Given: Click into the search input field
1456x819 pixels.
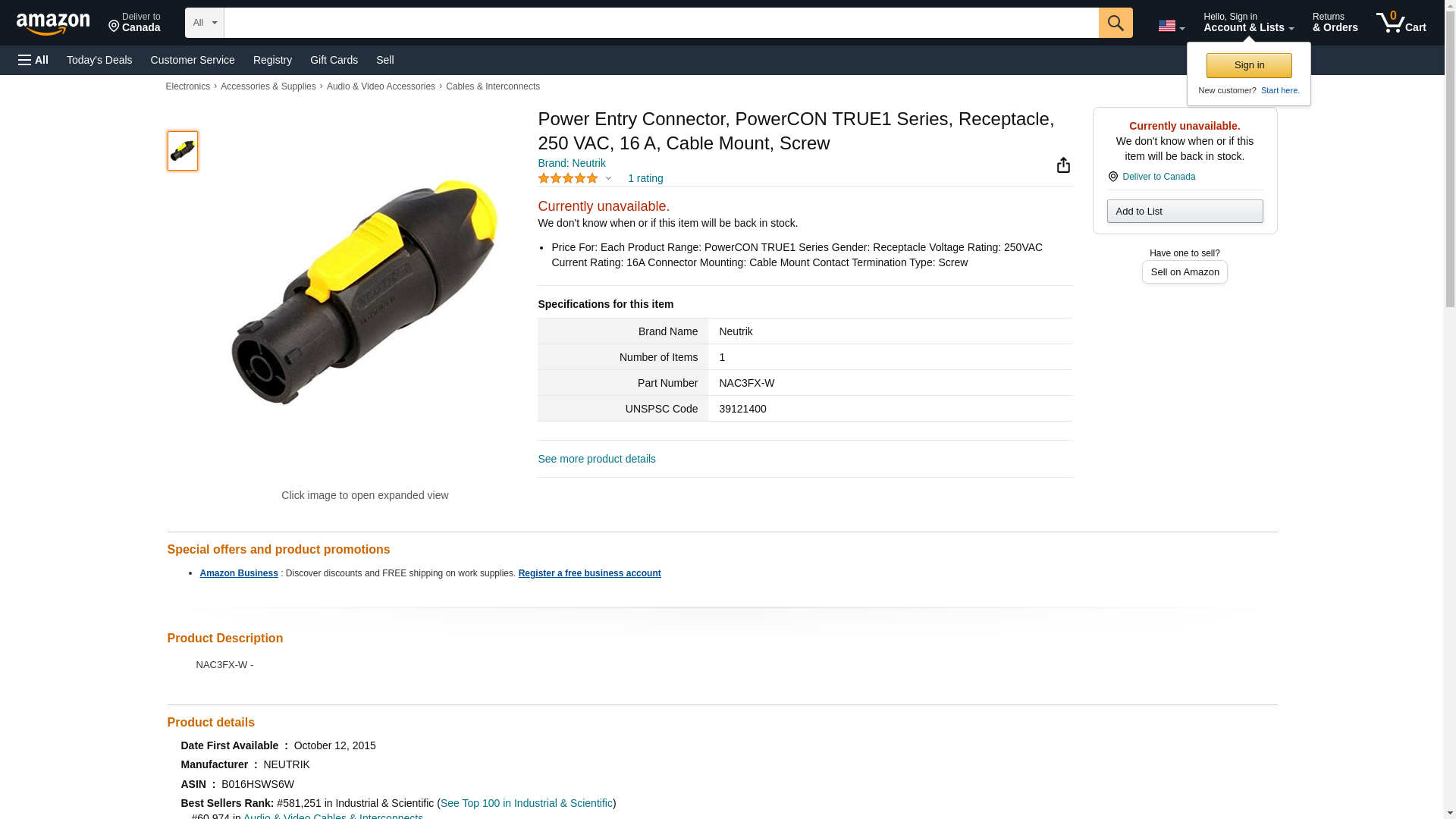Looking at the screenshot, I should (661, 23).
